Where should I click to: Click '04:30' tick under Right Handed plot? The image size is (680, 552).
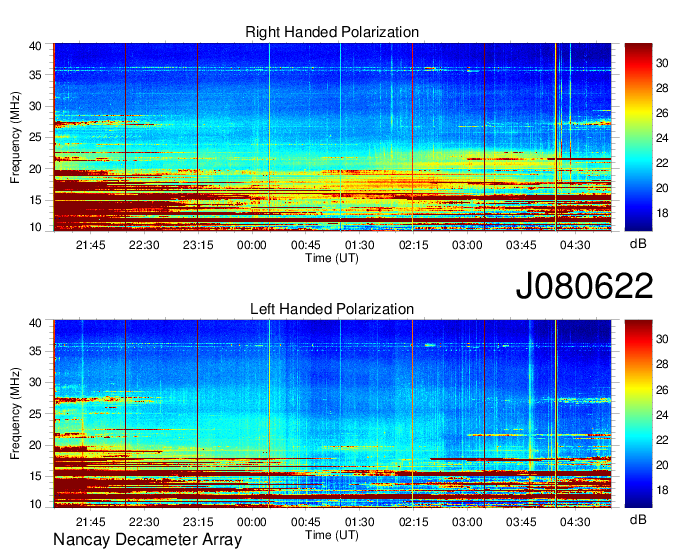pos(575,245)
